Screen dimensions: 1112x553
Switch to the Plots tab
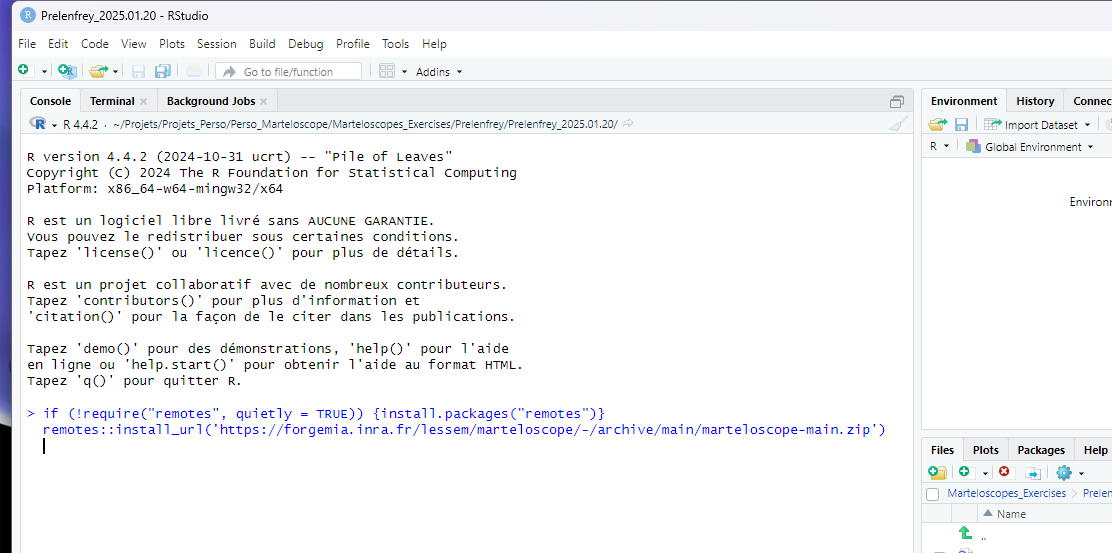(x=985, y=450)
